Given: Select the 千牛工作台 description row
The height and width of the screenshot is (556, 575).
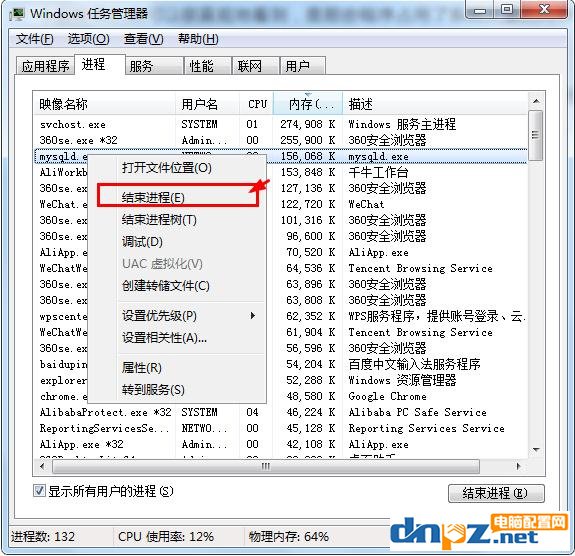Looking at the screenshot, I should [378, 172].
